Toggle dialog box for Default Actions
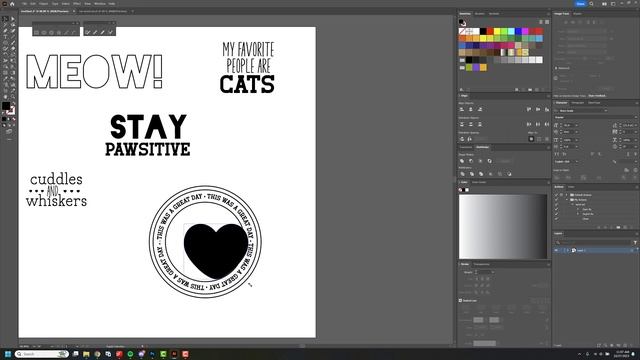This screenshot has width=640, height=360. [x=561, y=195]
